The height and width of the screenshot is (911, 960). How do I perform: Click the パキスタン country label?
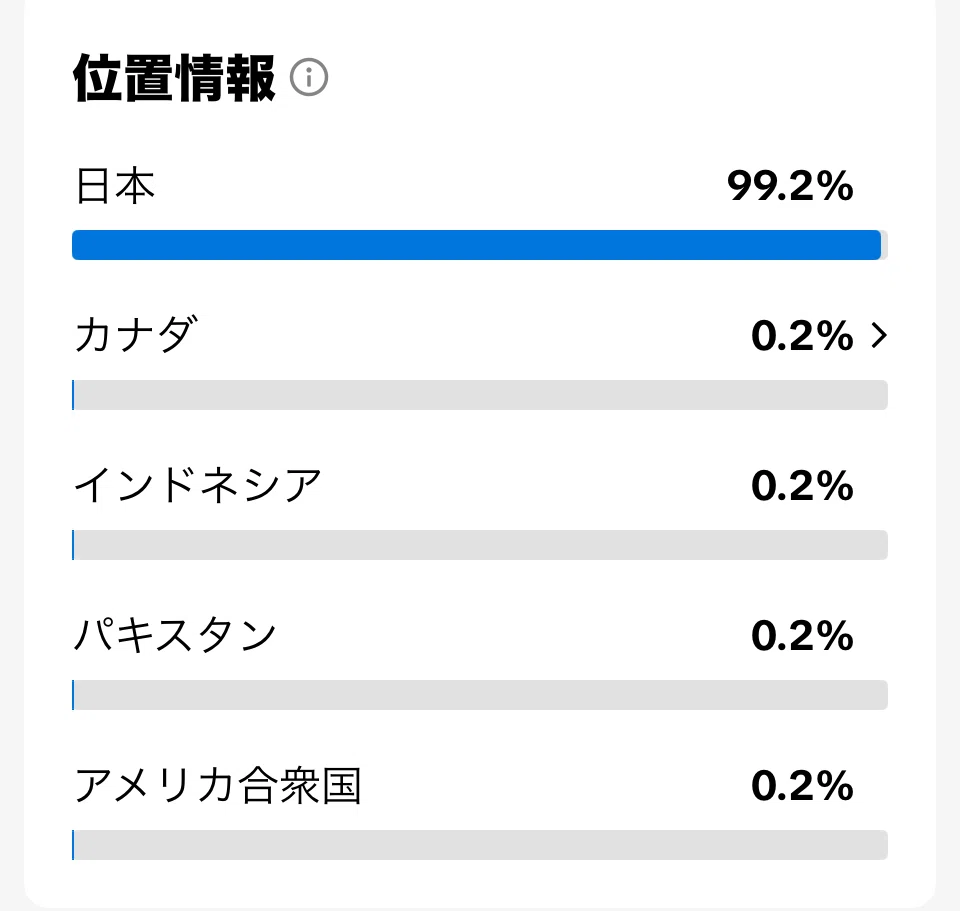pos(175,634)
